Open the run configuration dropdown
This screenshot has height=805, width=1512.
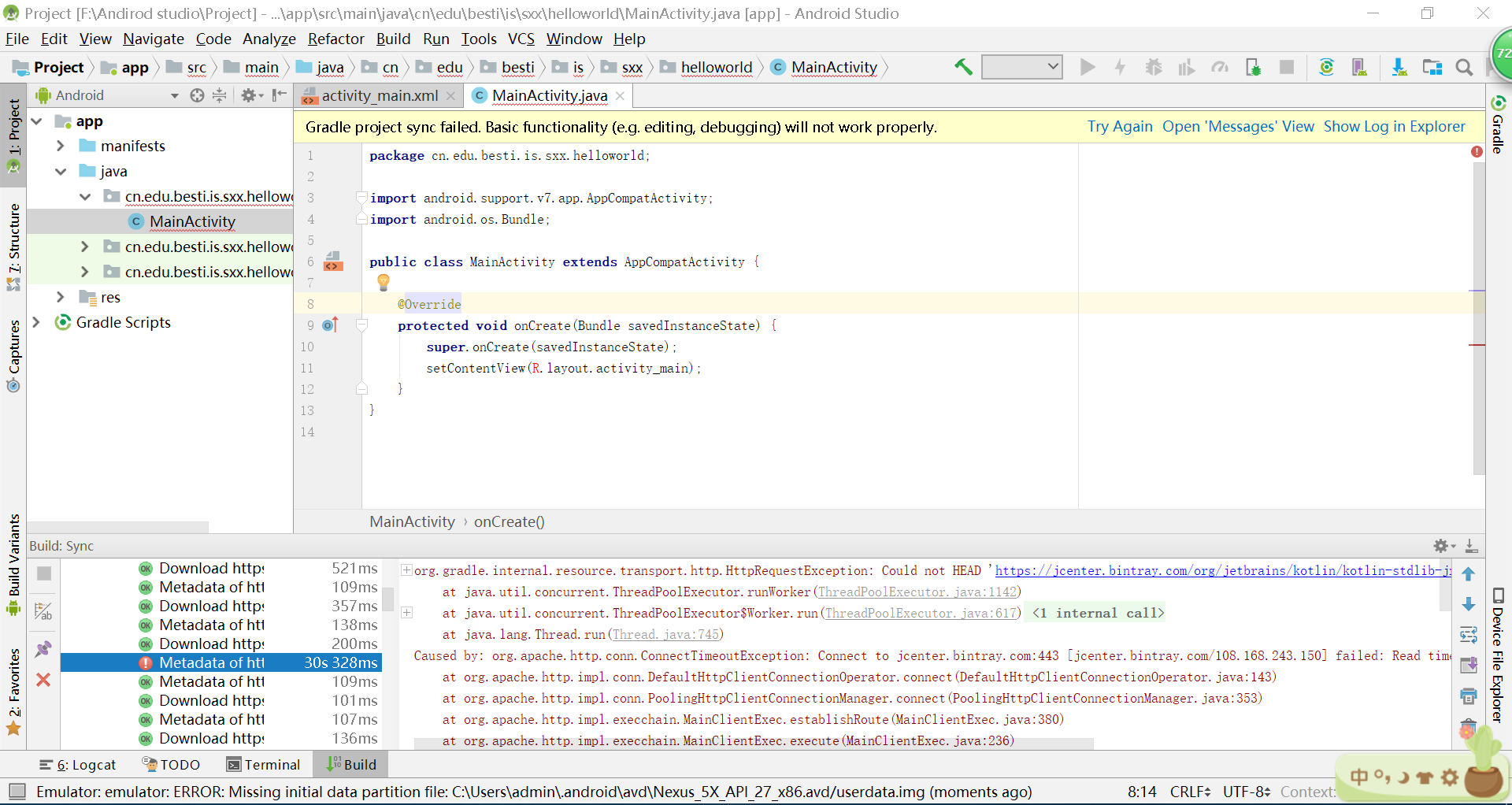point(1021,68)
